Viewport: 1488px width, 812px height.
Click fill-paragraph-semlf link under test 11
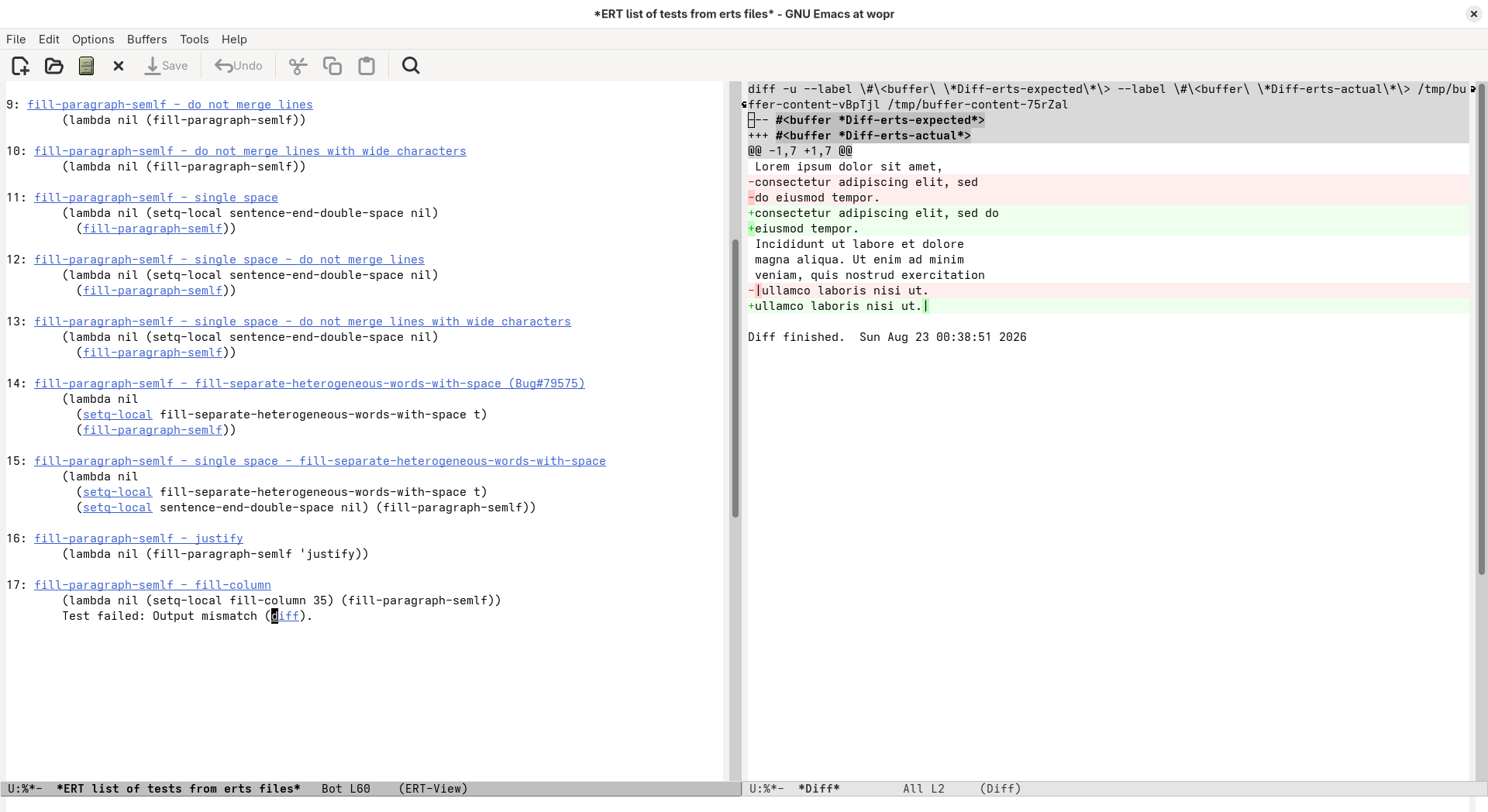click(x=153, y=229)
